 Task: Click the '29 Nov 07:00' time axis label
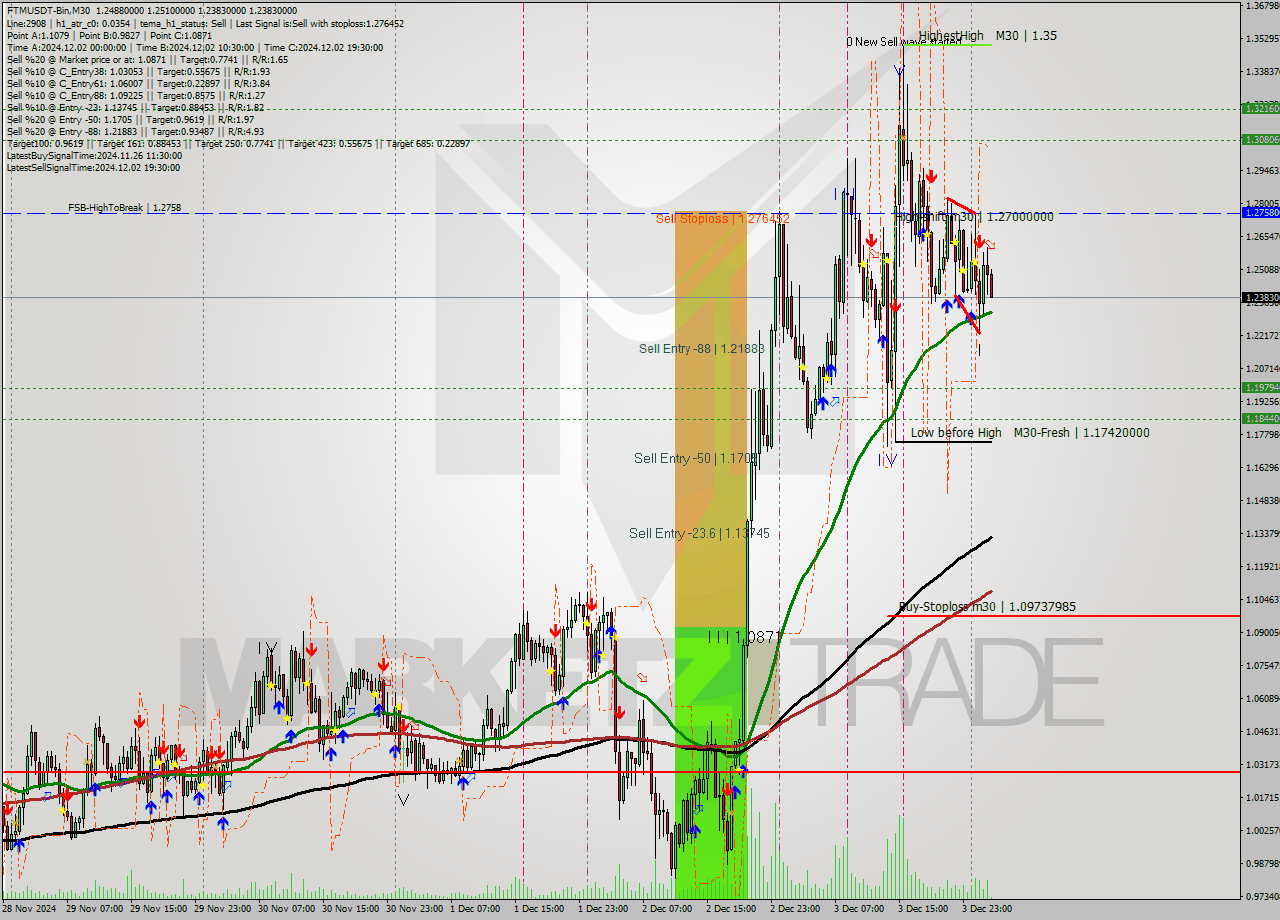pos(95,909)
